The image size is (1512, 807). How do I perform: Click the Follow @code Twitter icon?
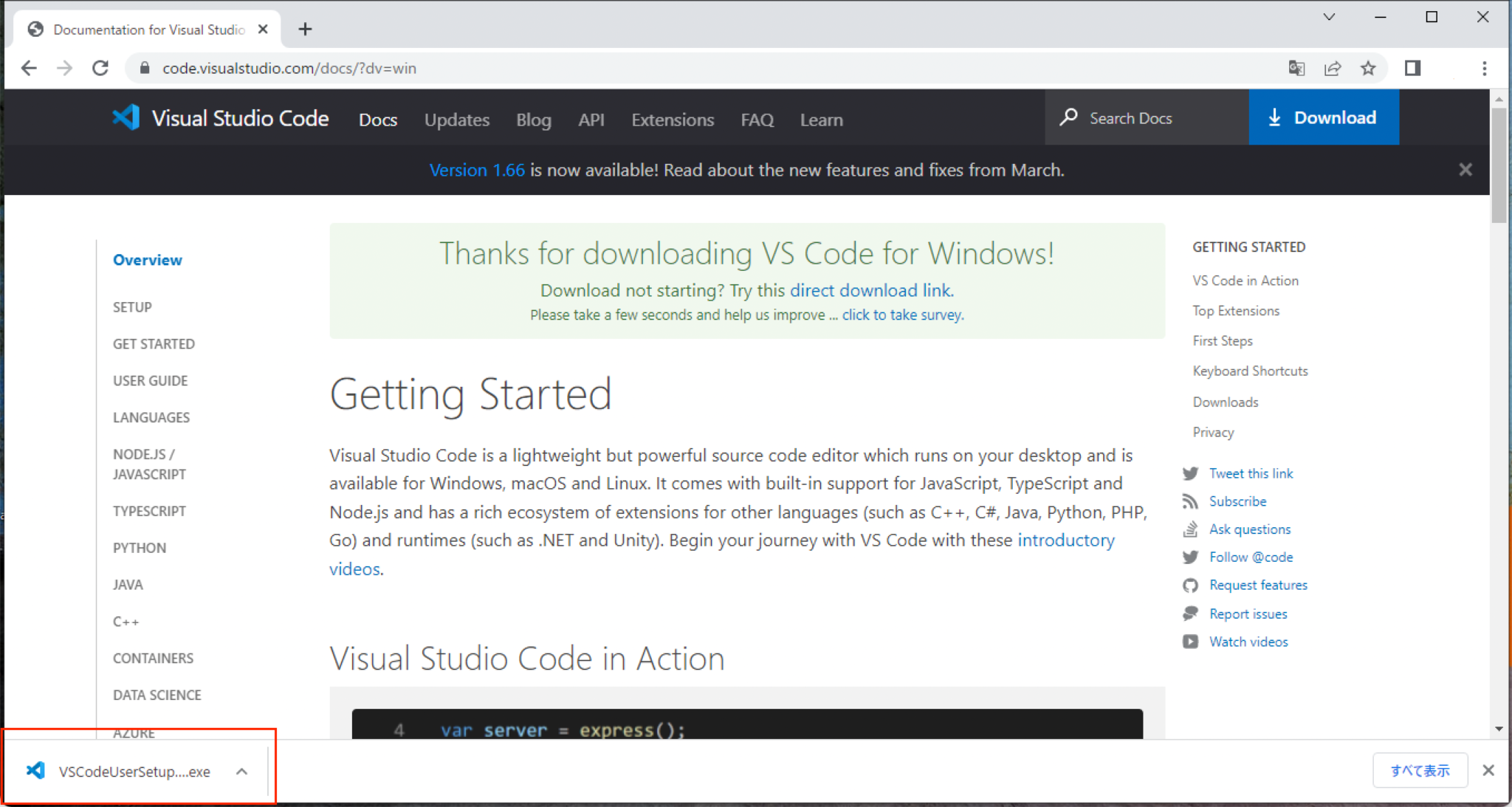click(1191, 557)
